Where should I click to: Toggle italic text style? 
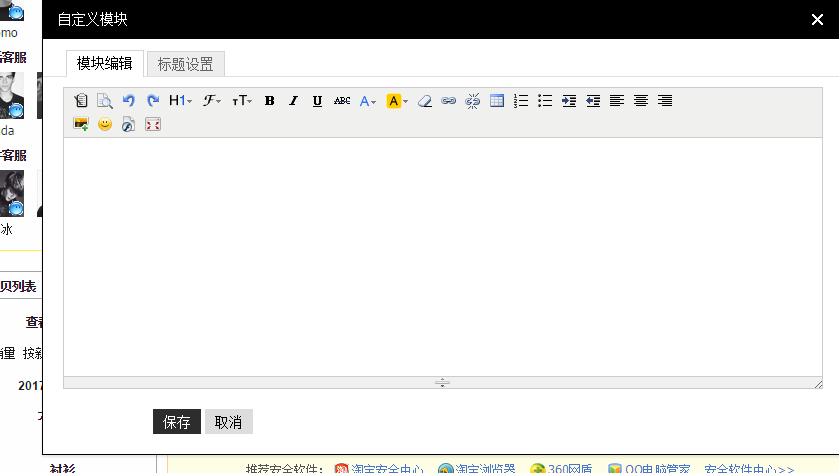click(293, 101)
